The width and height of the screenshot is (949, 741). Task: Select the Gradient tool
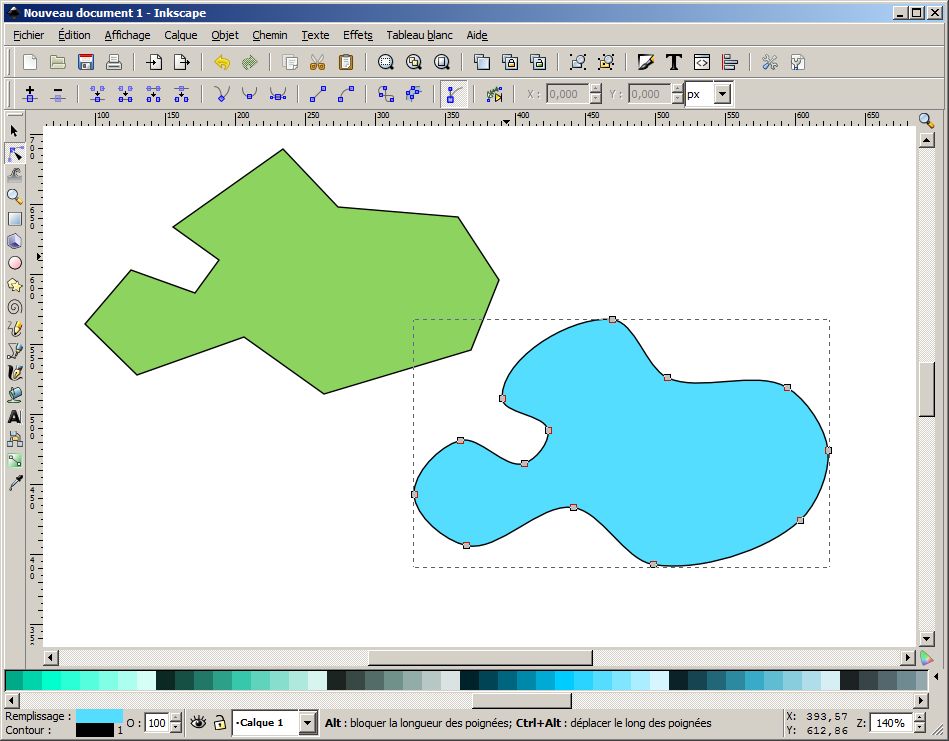point(15,461)
